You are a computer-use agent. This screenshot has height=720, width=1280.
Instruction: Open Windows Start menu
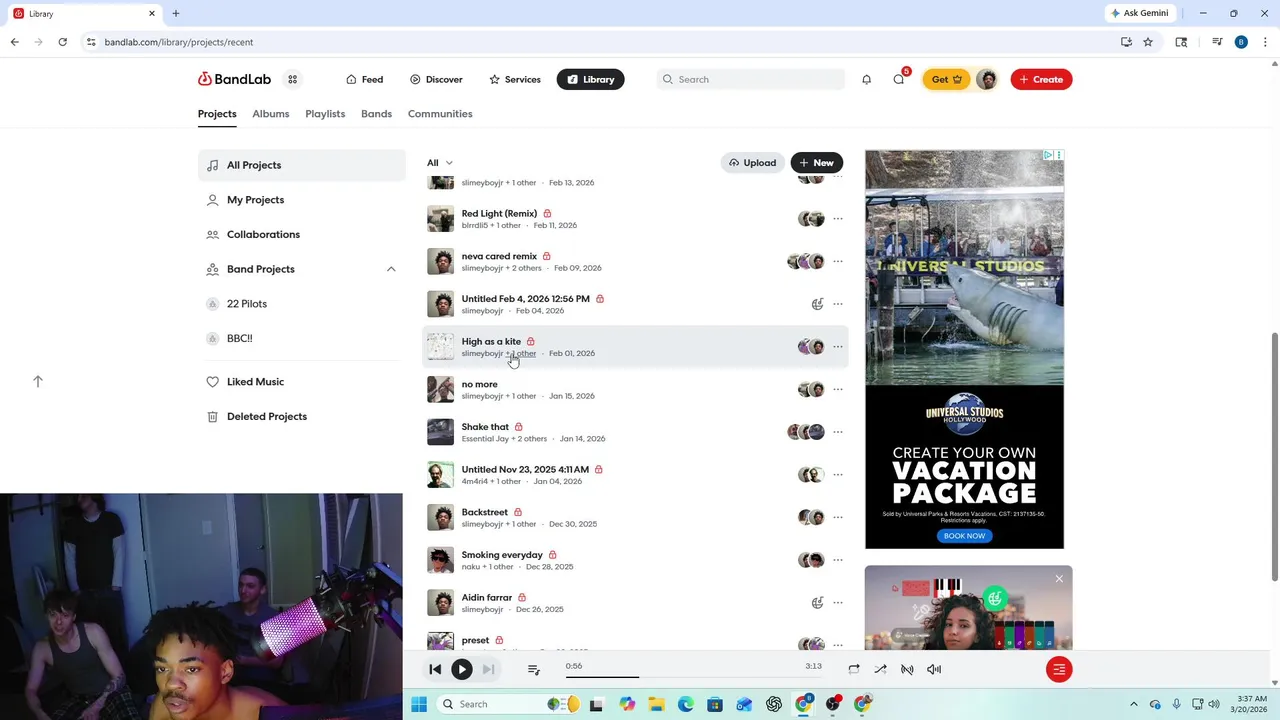coord(419,704)
